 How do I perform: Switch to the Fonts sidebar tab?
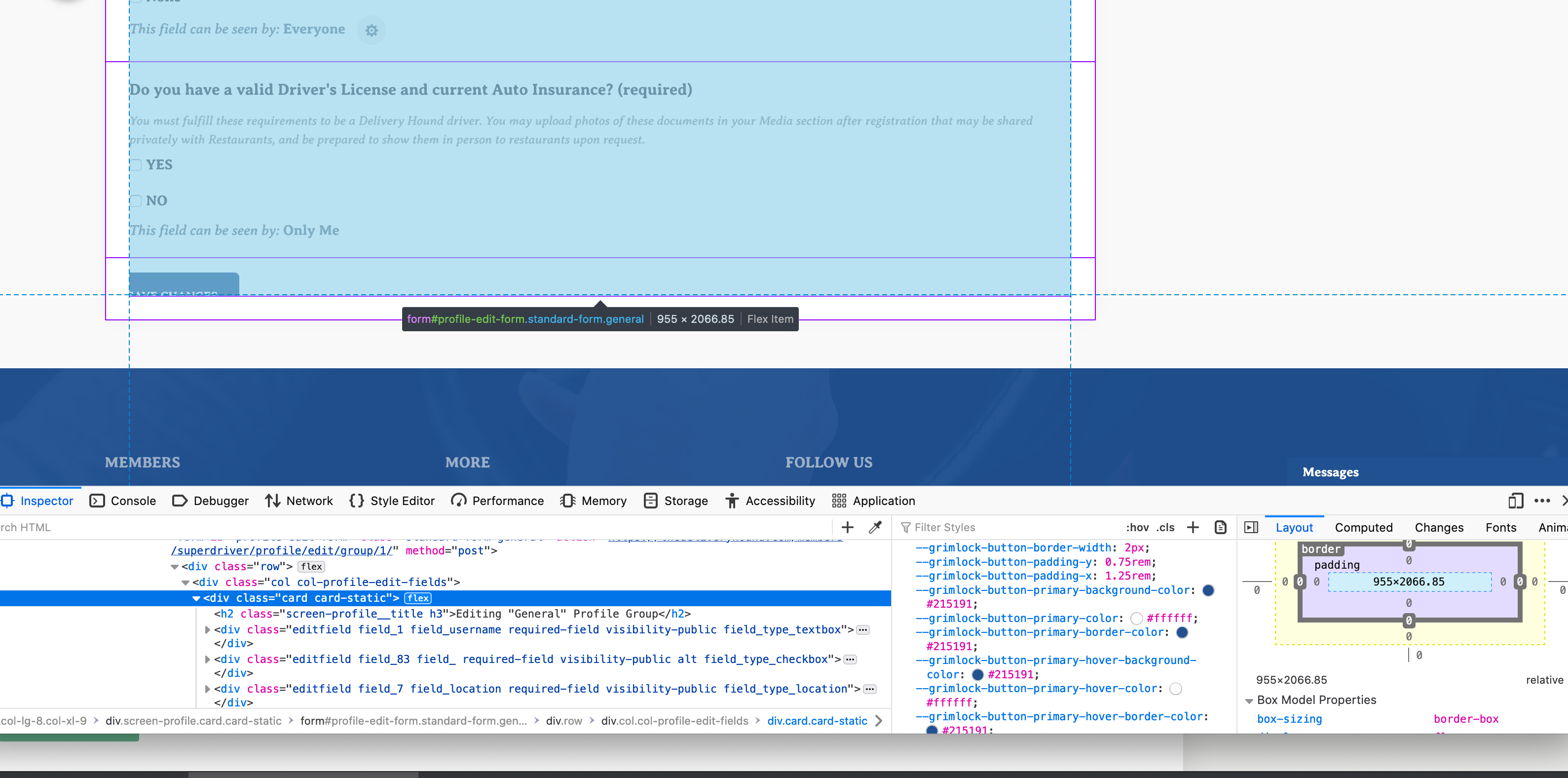1500,527
